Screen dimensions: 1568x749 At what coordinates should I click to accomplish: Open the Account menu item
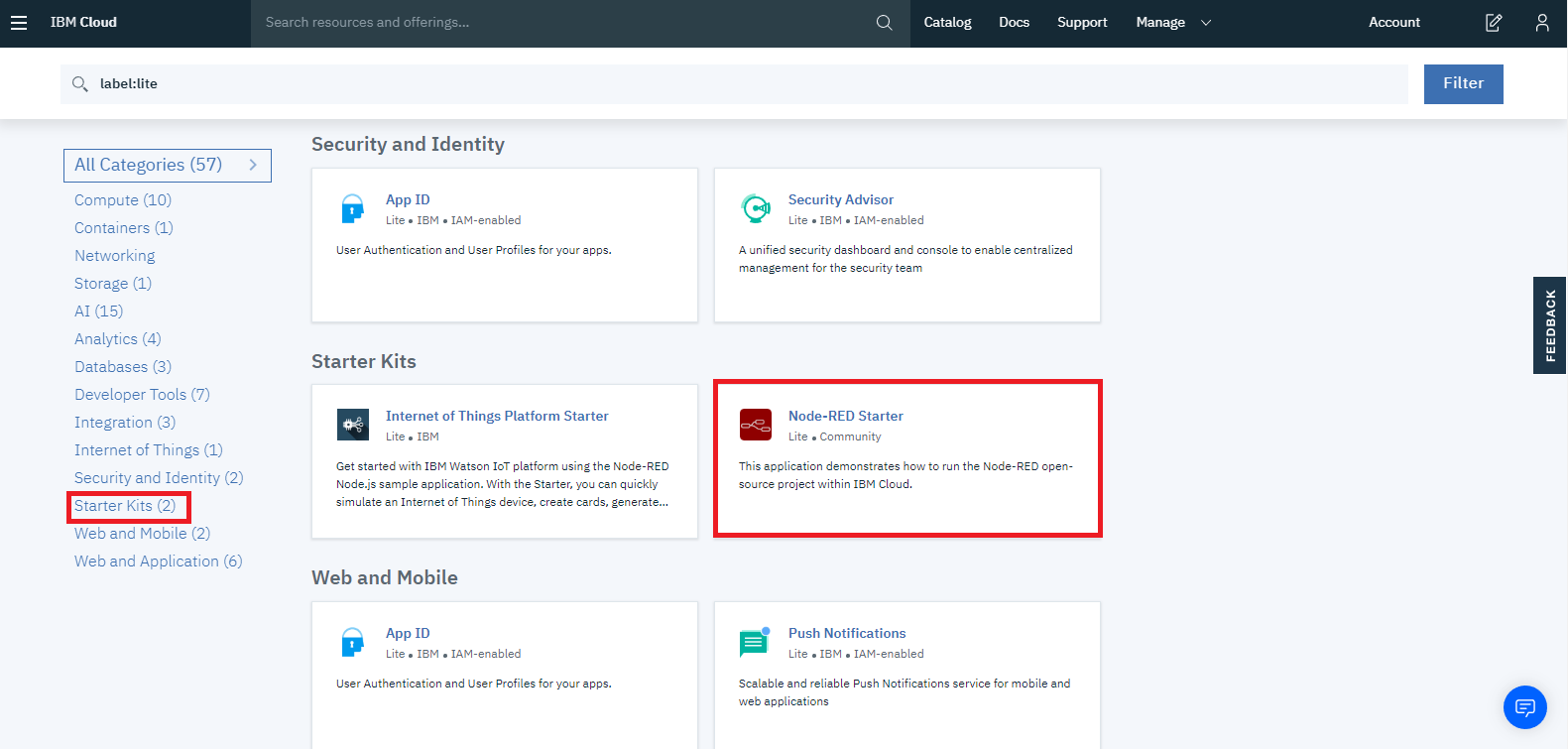[1394, 23]
